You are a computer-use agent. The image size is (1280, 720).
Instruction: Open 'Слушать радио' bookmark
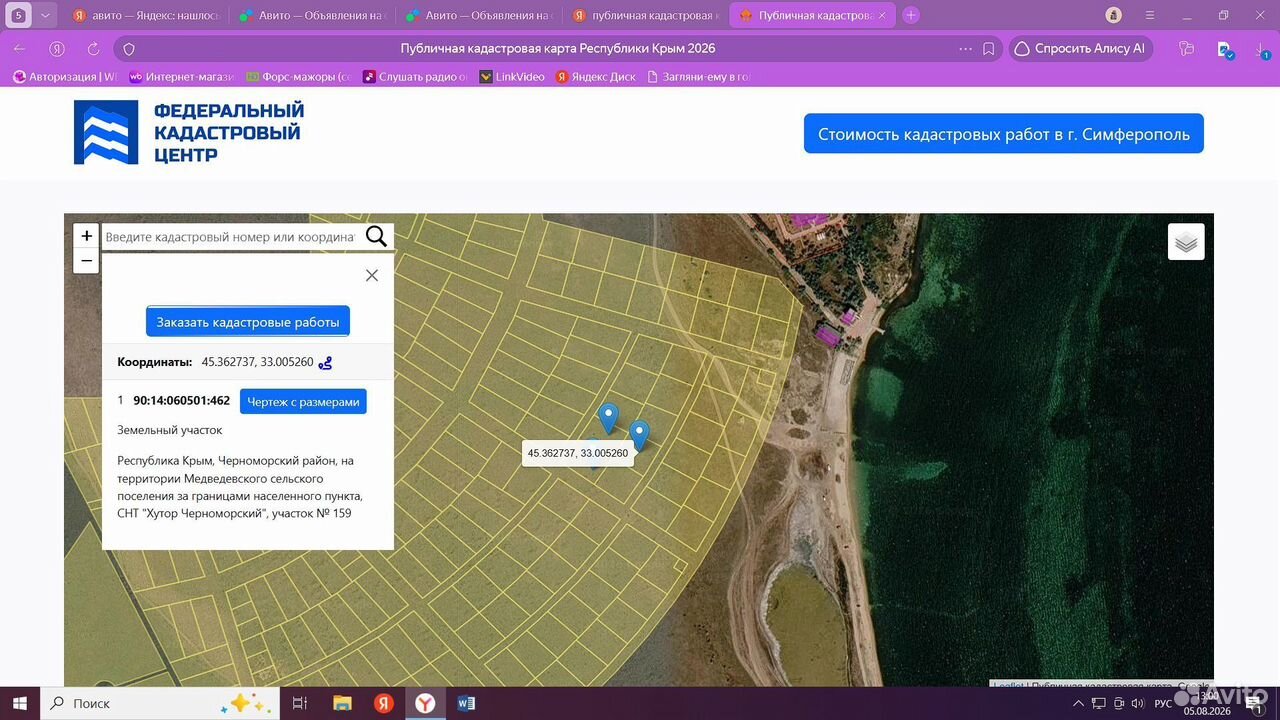pyautogui.click(x=415, y=77)
